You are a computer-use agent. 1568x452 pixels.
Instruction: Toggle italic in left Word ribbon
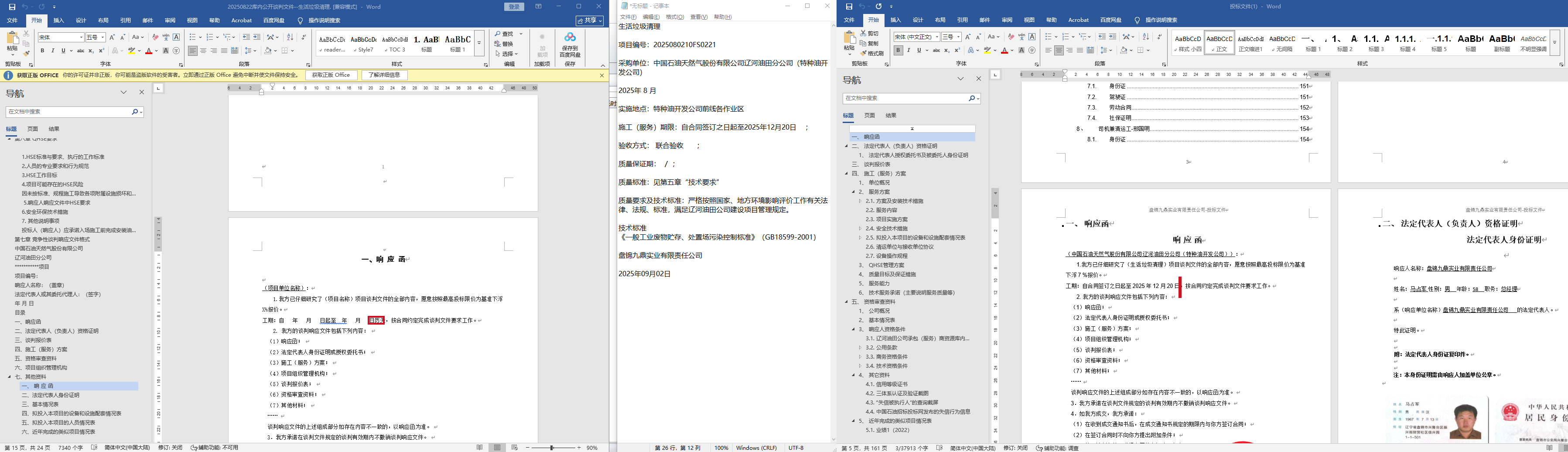click(53, 51)
